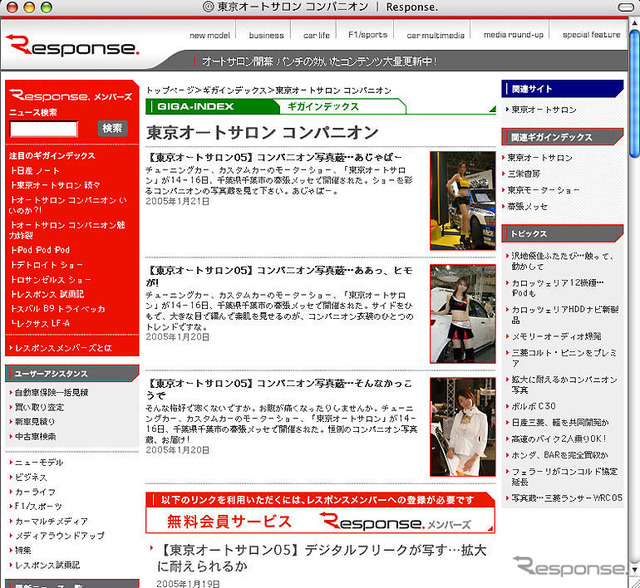Open the カロッツェリアHDDナビ新製品 topic
640x588 pixels.
click(x=564, y=315)
